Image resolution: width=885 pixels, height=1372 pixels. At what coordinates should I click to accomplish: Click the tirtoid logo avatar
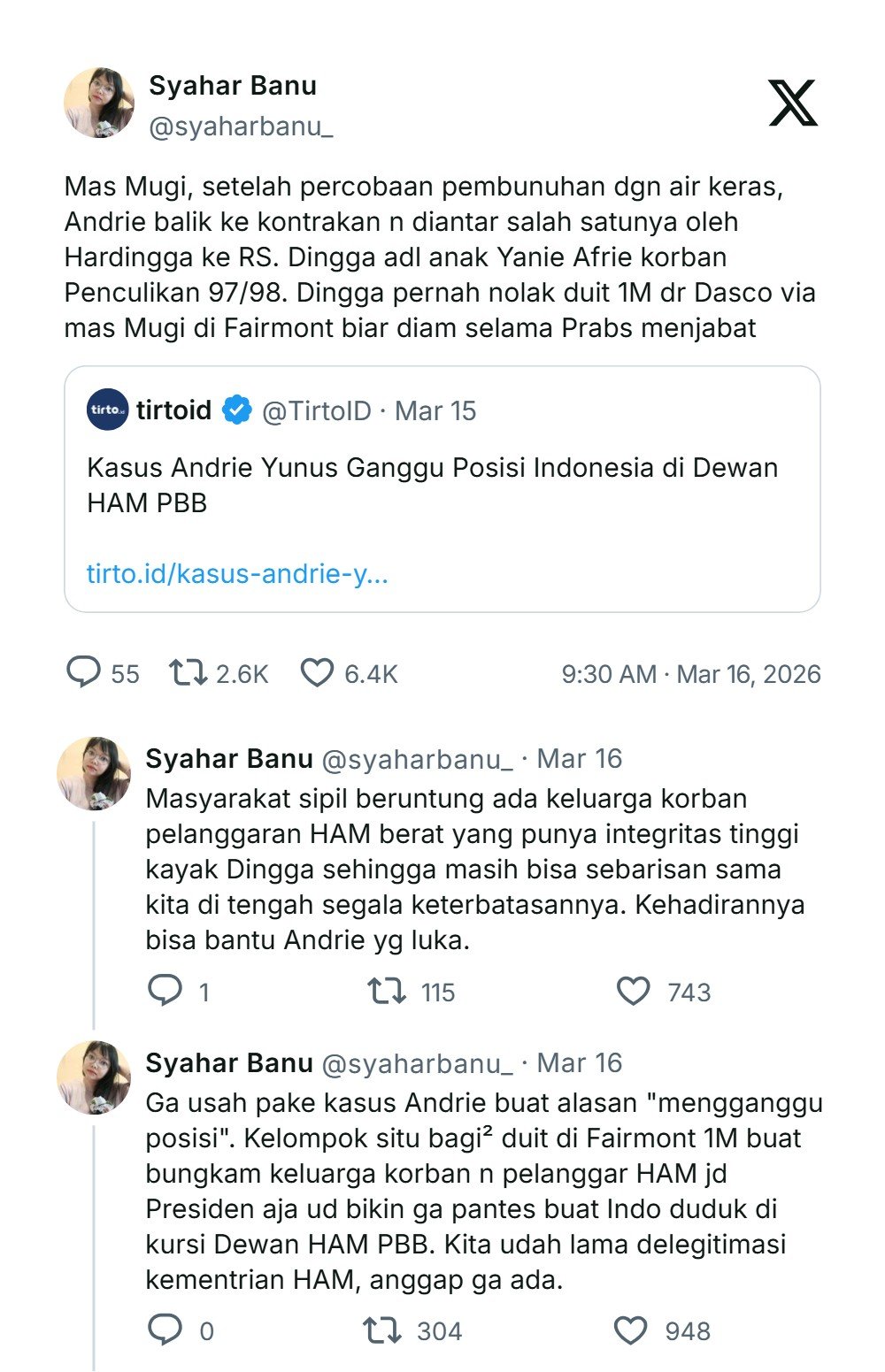click(x=108, y=410)
